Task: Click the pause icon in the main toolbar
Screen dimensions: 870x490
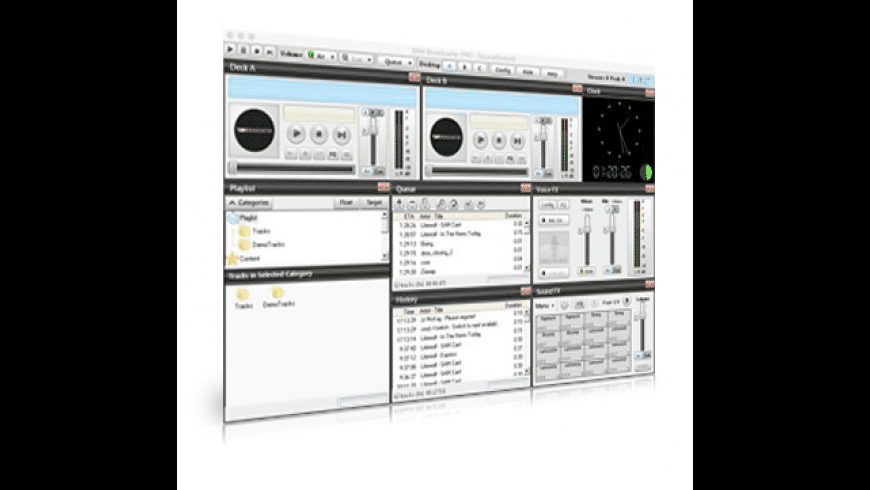Action: [243, 50]
